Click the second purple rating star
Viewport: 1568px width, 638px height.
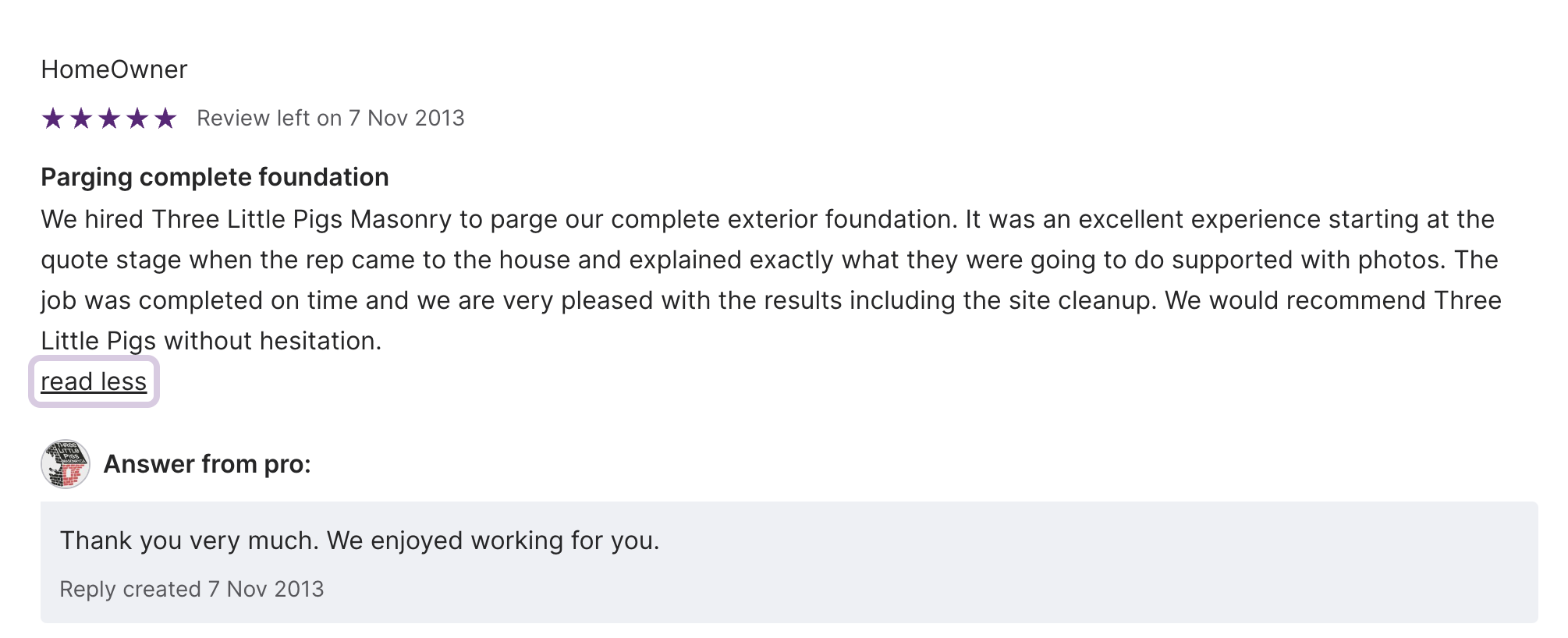pos(81,119)
